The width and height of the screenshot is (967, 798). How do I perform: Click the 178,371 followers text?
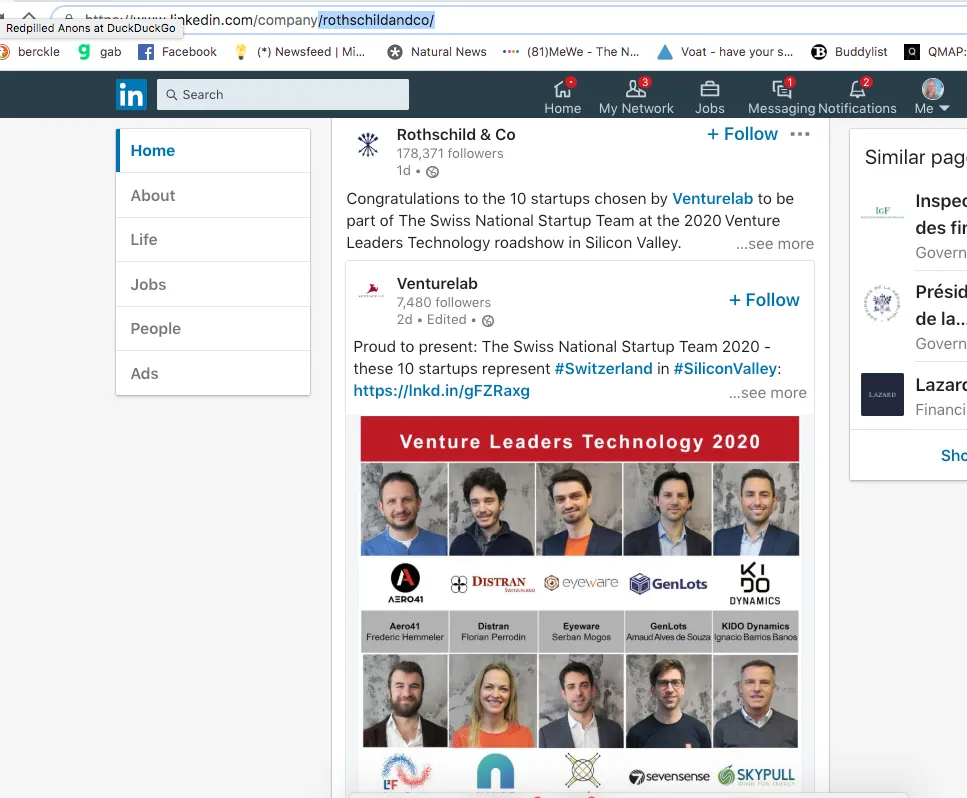[450, 154]
